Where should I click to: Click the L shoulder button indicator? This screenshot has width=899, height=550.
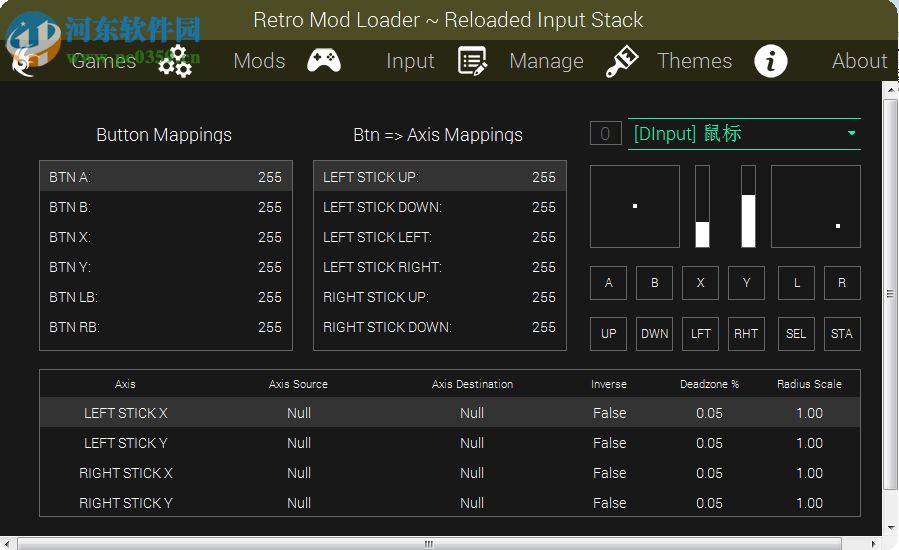(796, 283)
